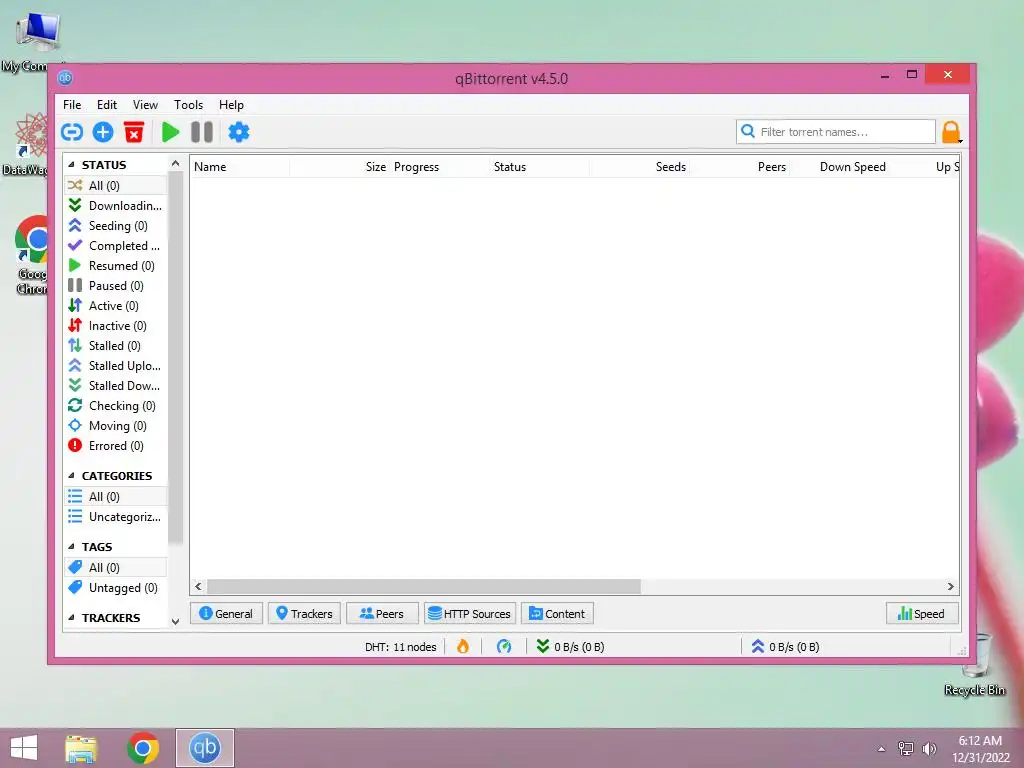
Task: Click the upload speed 0 B/s status
Action: (x=785, y=647)
